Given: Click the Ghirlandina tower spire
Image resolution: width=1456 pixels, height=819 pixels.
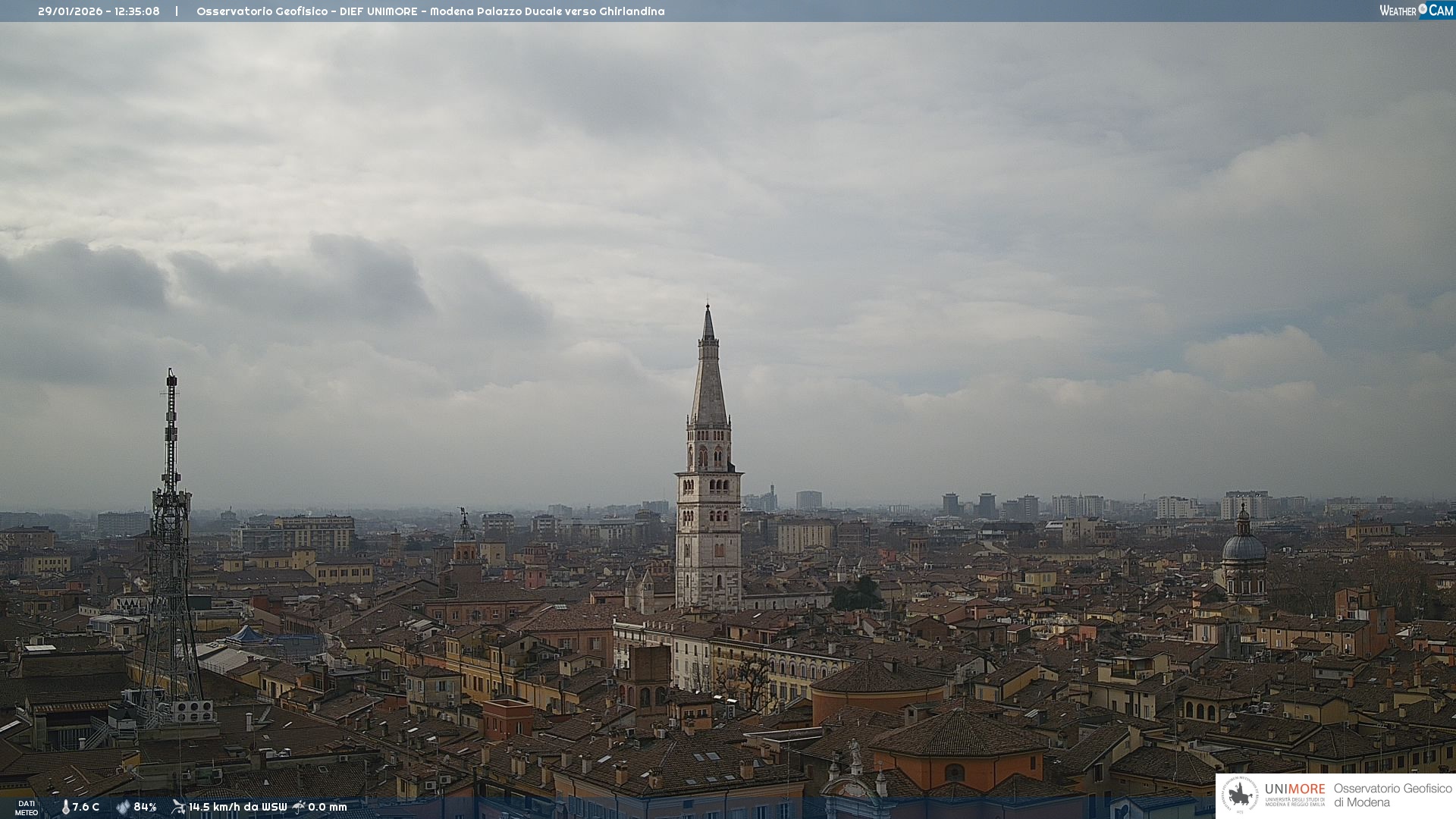Looking at the screenshot, I should point(708,379).
